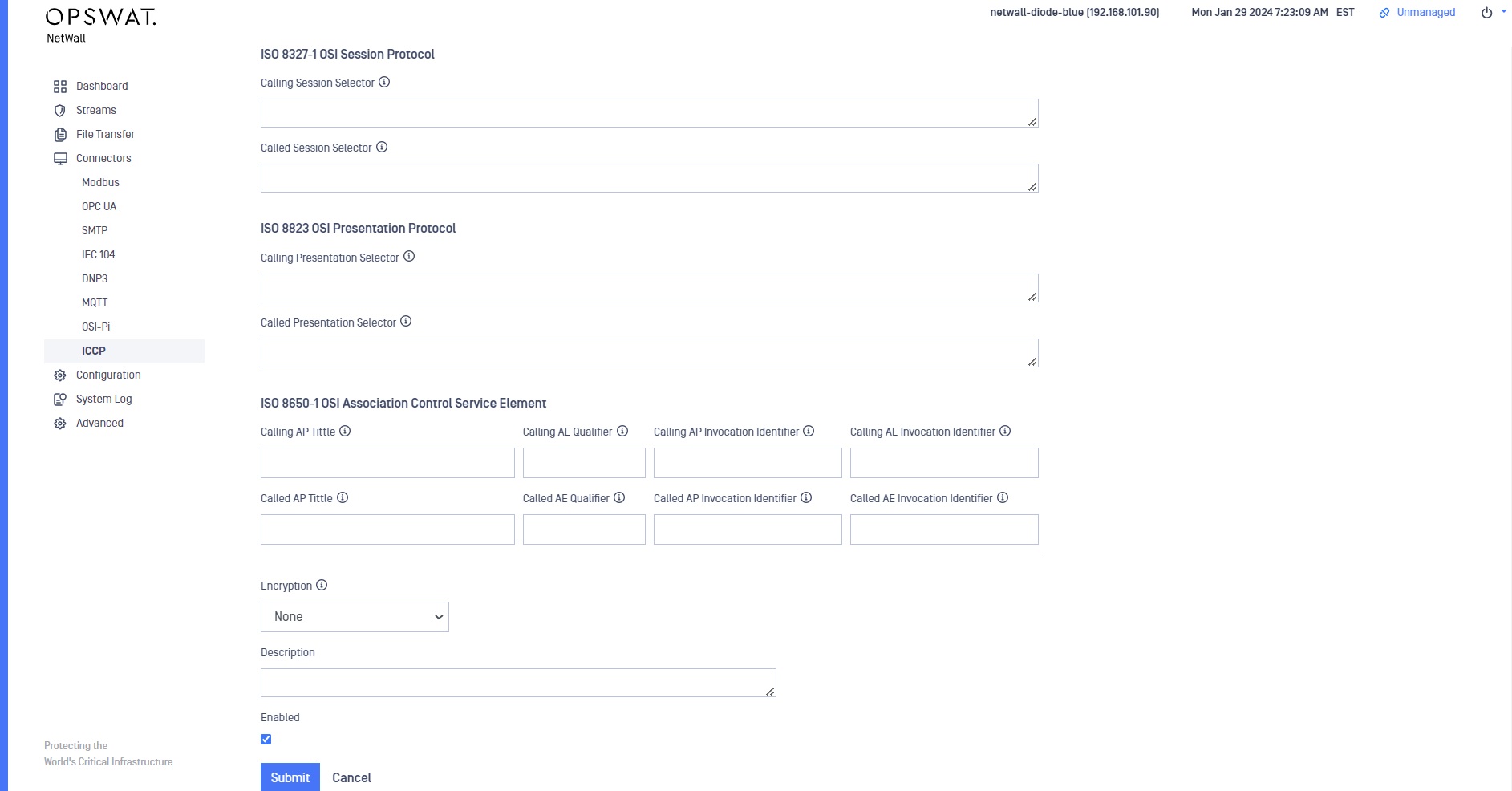This screenshot has height=791, width=1512.
Task: Click the Submit button
Action: 290,777
